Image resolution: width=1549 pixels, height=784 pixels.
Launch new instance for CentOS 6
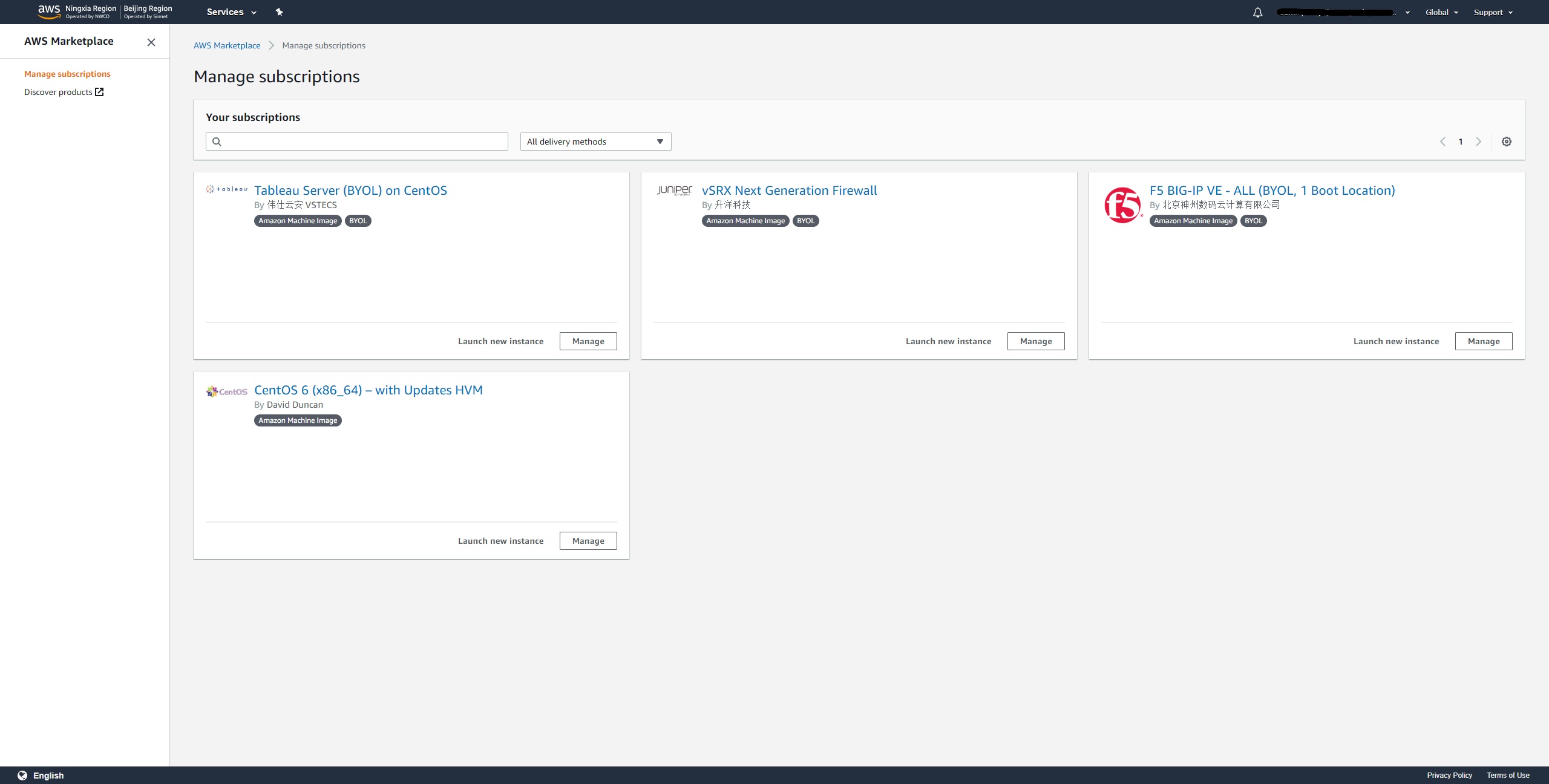[501, 541]
